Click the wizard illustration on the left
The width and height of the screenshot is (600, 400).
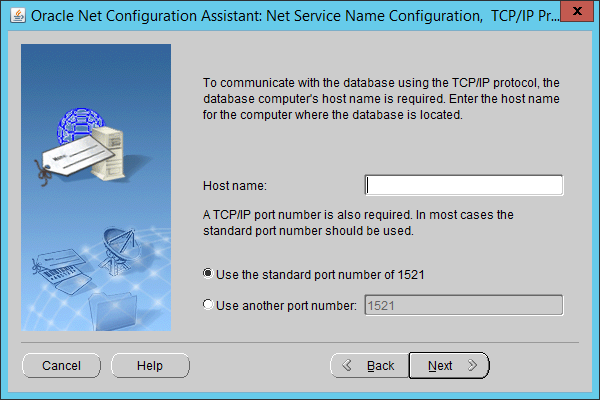[x=96, y=187]
